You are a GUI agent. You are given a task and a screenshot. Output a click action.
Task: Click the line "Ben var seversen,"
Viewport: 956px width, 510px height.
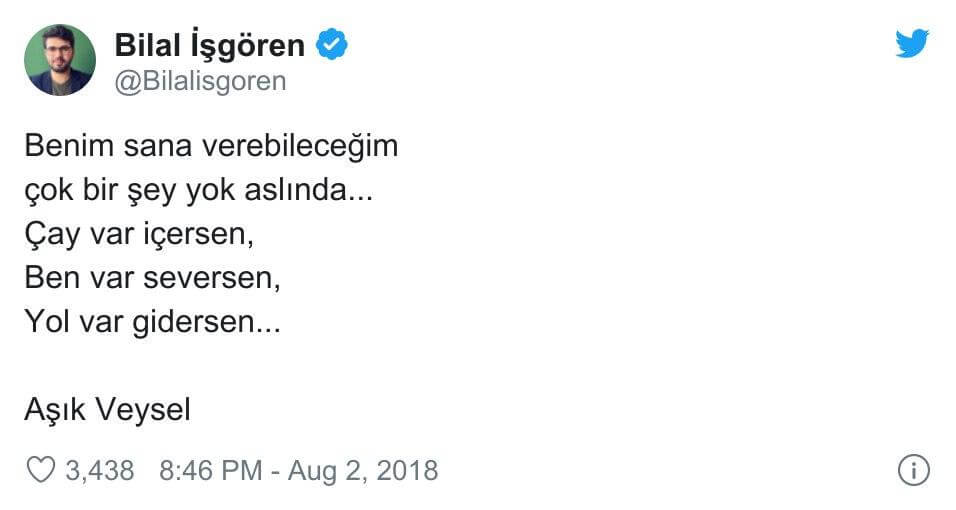152,278
